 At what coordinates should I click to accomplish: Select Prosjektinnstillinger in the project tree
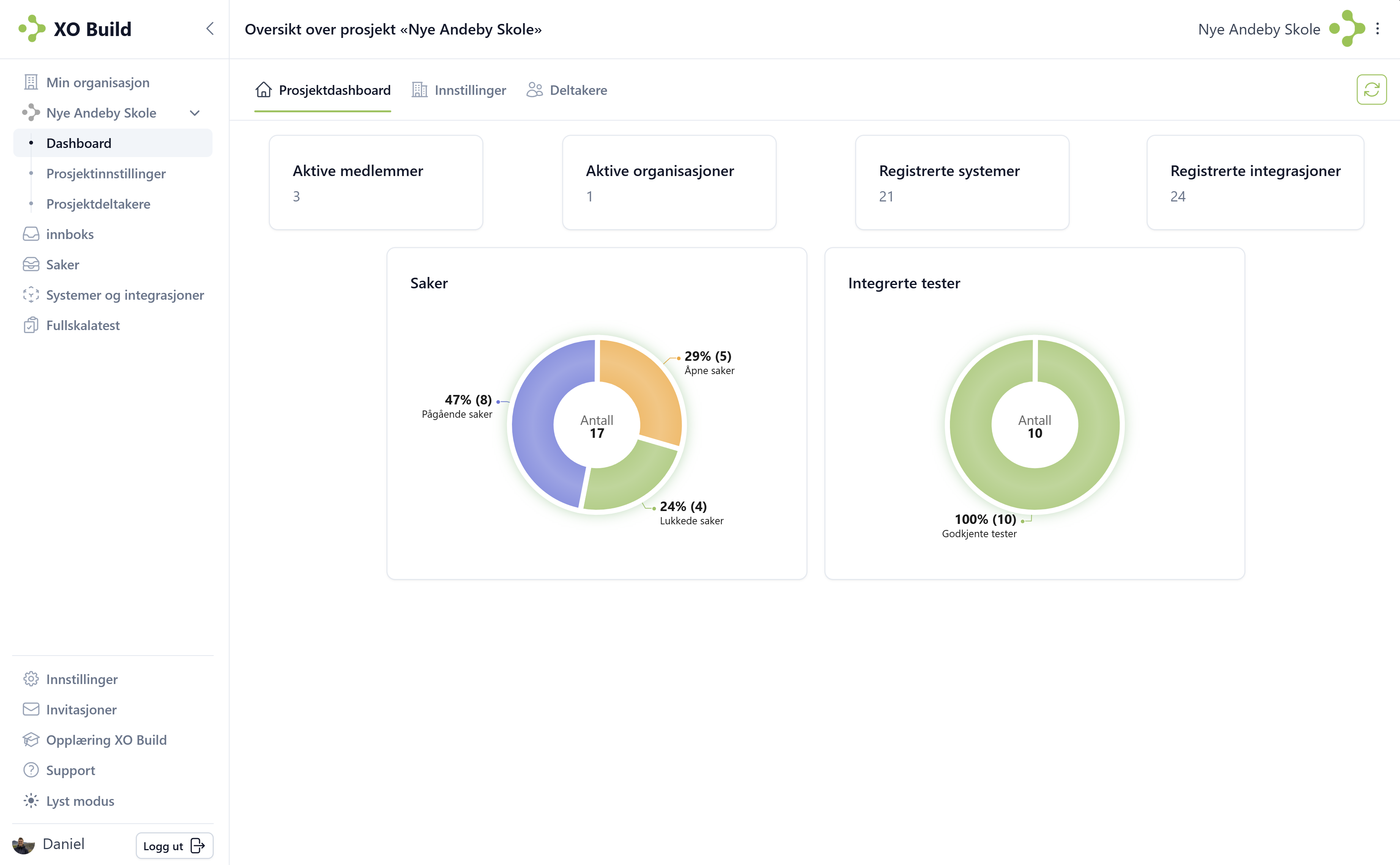pyautogui.click(x=105, y=173)
